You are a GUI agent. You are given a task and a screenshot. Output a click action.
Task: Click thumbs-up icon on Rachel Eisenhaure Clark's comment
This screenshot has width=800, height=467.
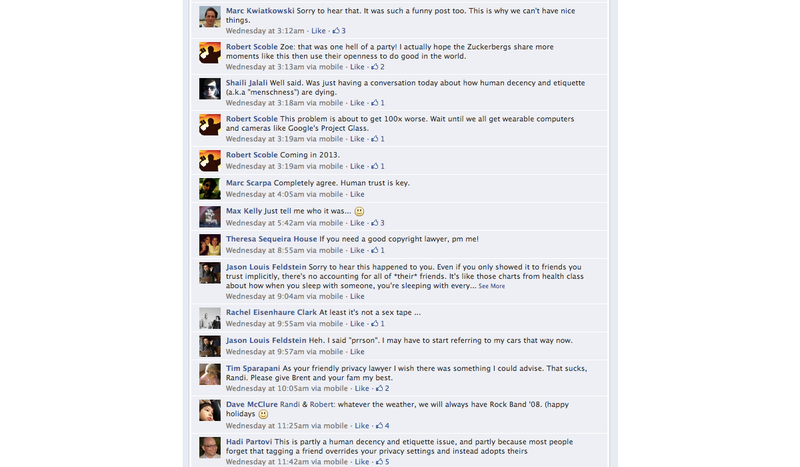[x=374, y=324]
